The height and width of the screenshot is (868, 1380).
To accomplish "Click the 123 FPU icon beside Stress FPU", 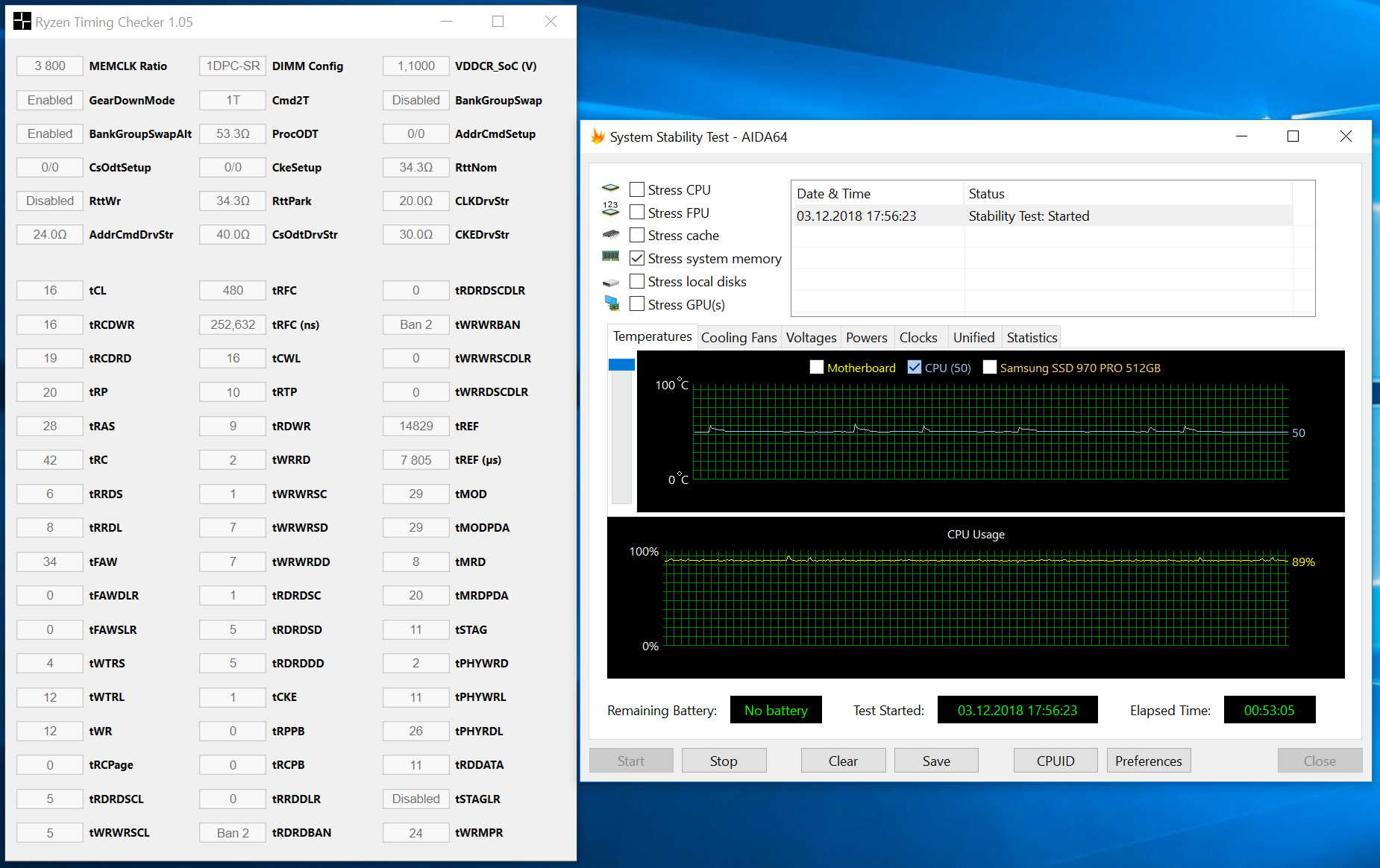I will (x=611, y=210).
